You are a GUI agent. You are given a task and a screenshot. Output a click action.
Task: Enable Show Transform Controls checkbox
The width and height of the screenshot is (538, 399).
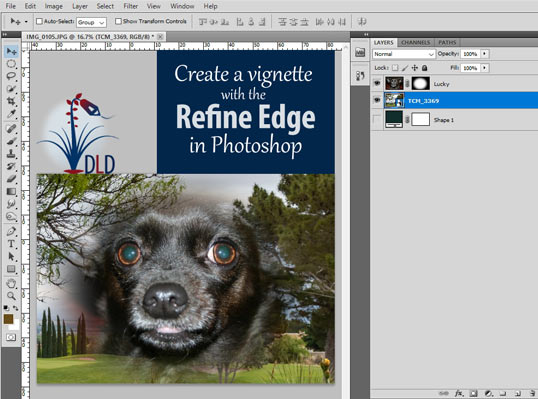118,22
